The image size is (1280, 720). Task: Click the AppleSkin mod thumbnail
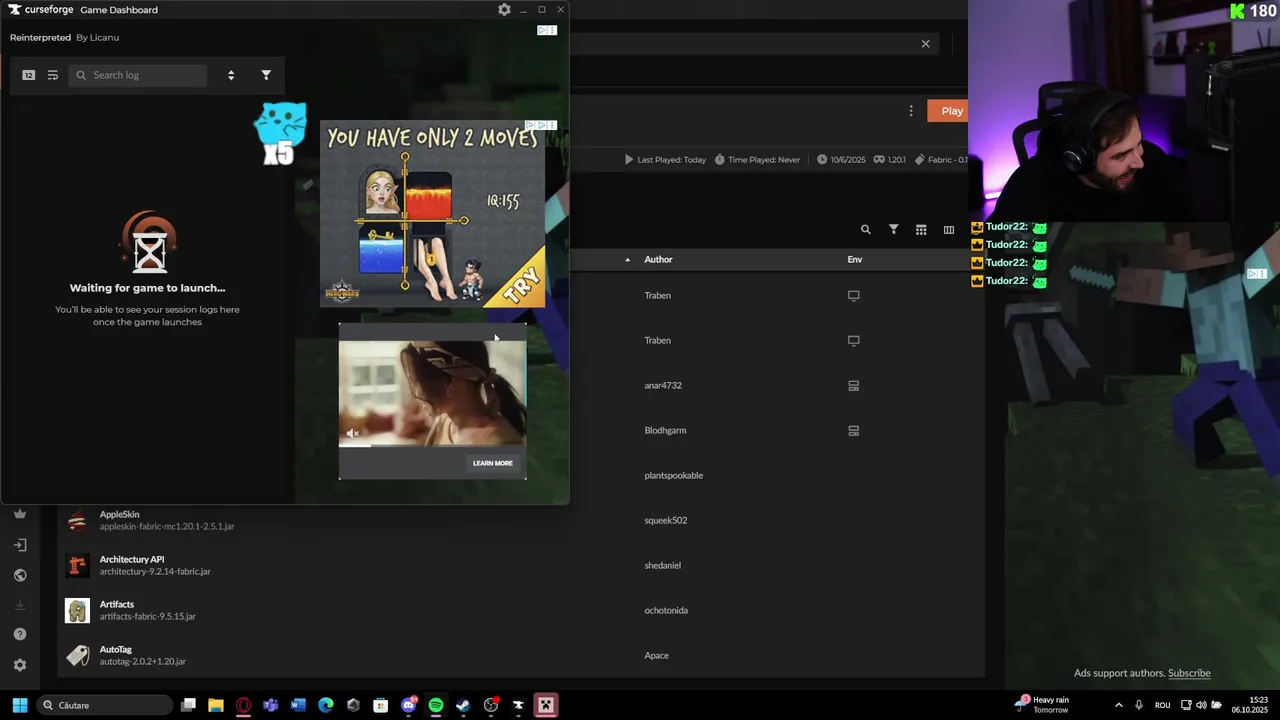point(77,521)
